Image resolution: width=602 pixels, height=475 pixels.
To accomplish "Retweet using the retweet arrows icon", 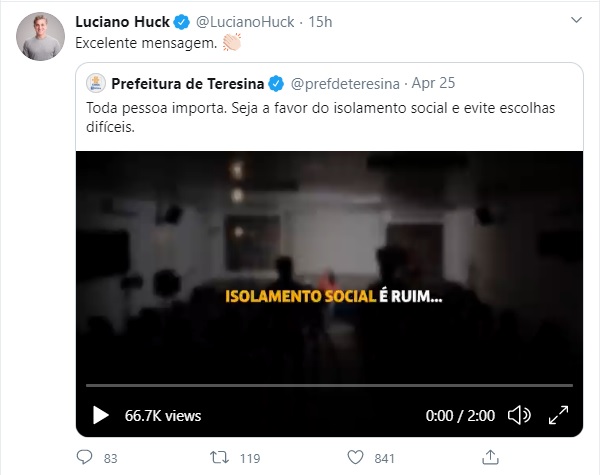I will [219, 457].
